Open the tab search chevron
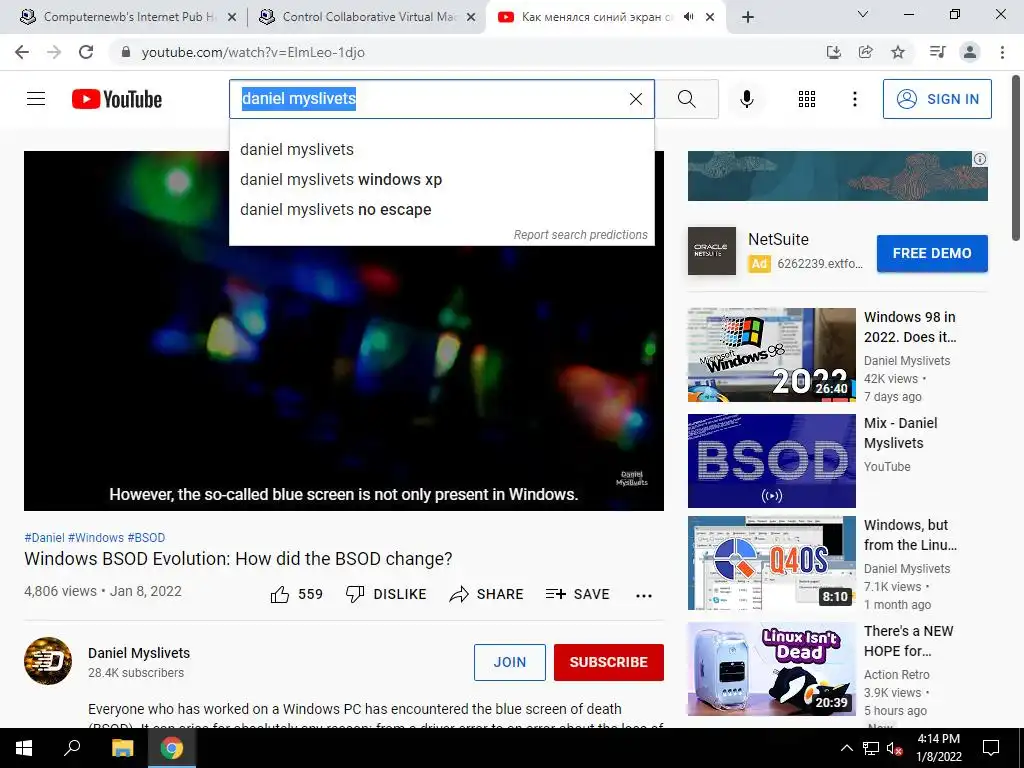1024x768 pixels. click(862, 14)
